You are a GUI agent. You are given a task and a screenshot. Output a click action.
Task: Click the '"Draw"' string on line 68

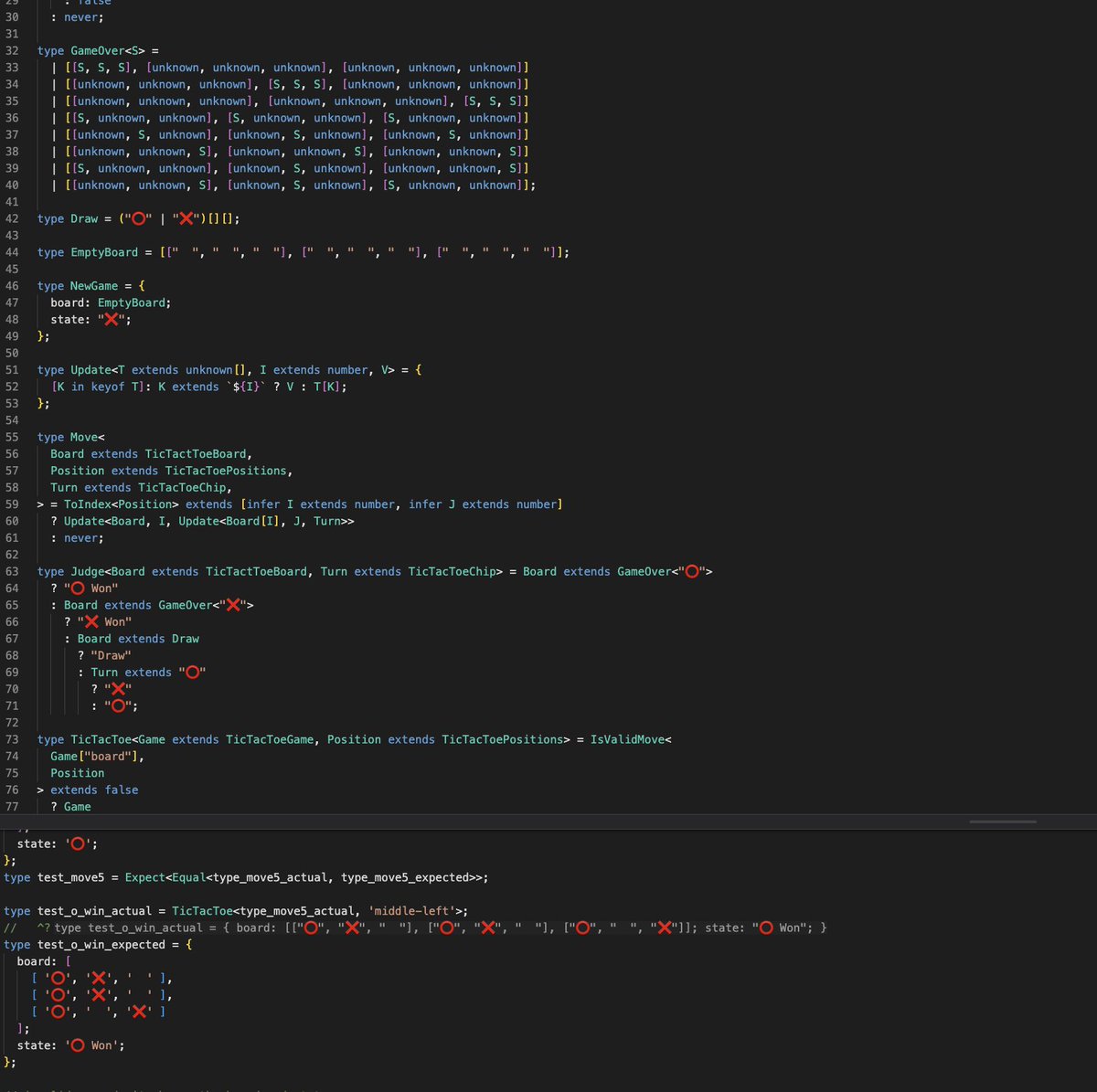pyautogui.click(x=112, y=655)
